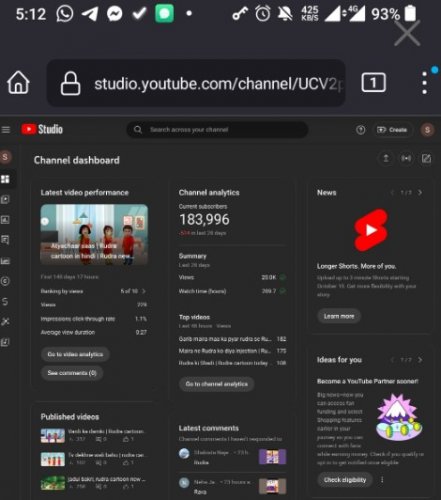
Task: Focus the Search across your channel field
Action: tap(217, 129)
